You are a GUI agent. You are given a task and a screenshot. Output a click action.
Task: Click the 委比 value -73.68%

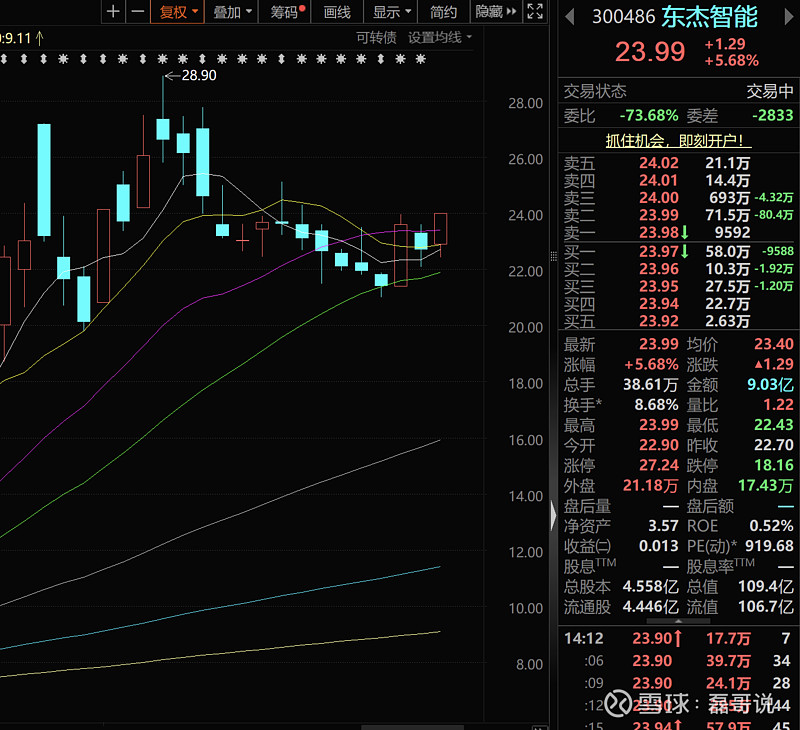click(648, 115)
